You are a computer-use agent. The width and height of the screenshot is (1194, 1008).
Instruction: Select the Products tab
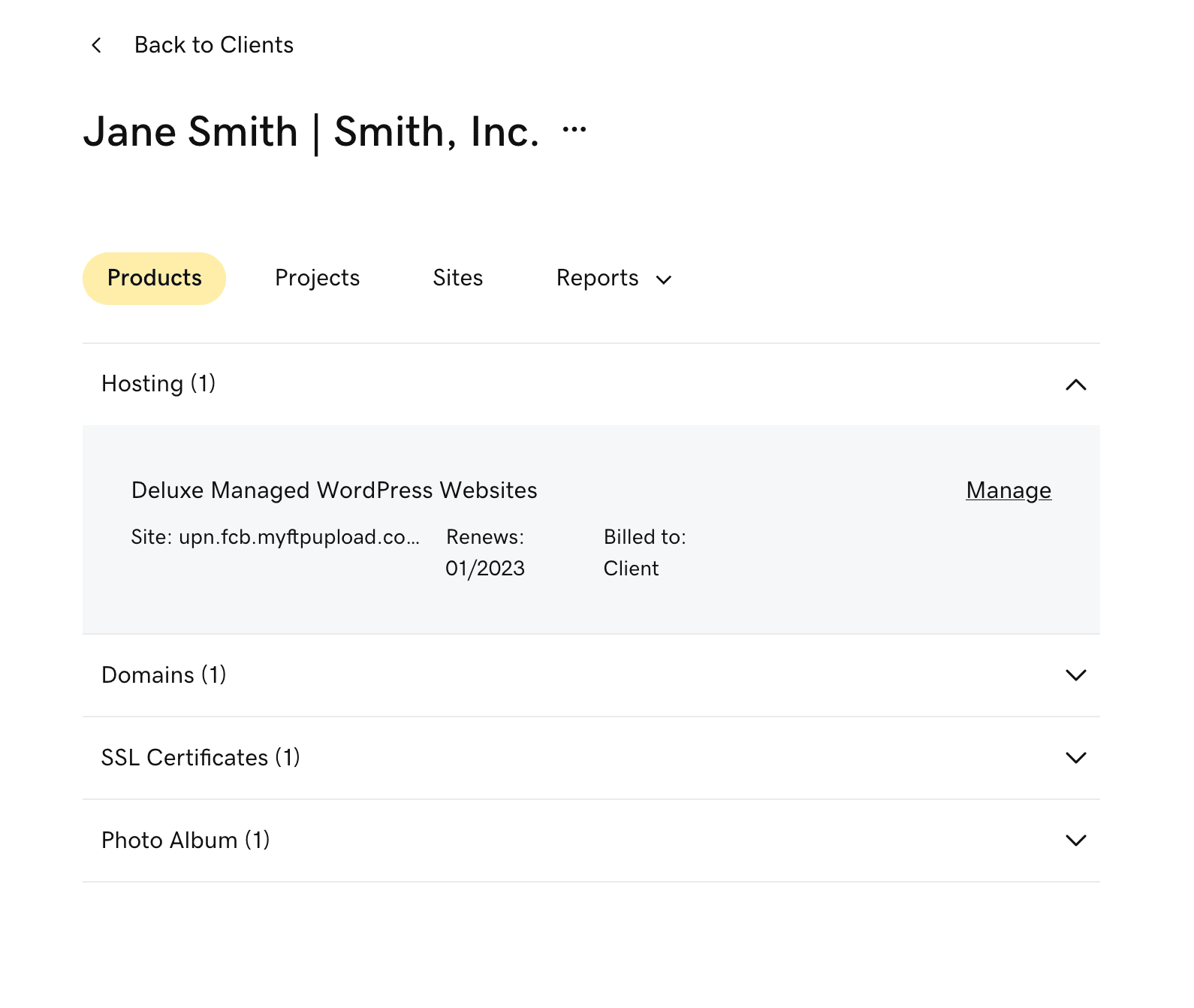pyautogui.click(x=154, y=278)
